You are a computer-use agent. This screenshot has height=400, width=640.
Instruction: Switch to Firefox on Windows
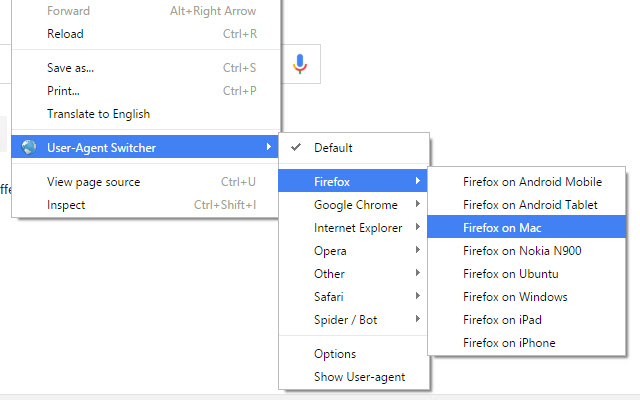[515, 297]
